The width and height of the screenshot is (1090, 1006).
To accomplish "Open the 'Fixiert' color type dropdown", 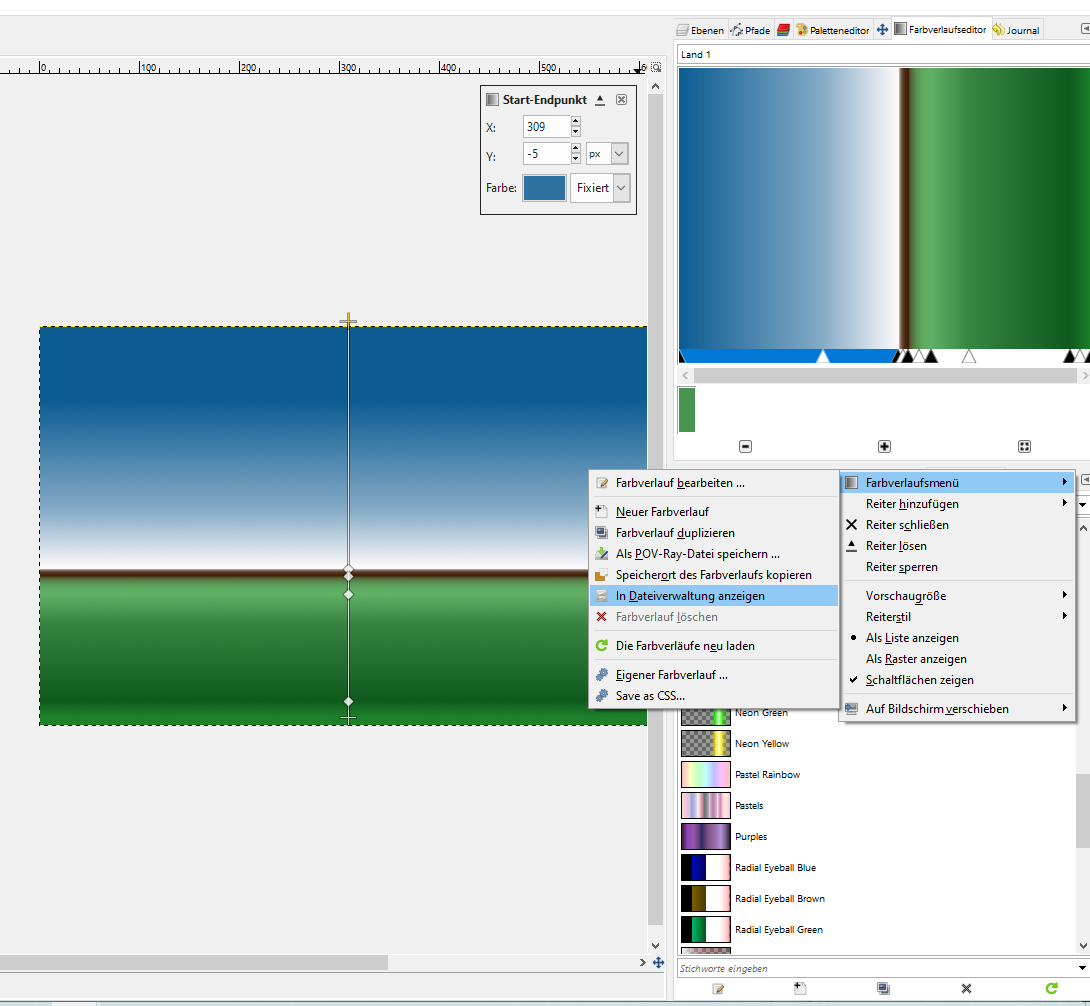I will (x=600, y=188).
